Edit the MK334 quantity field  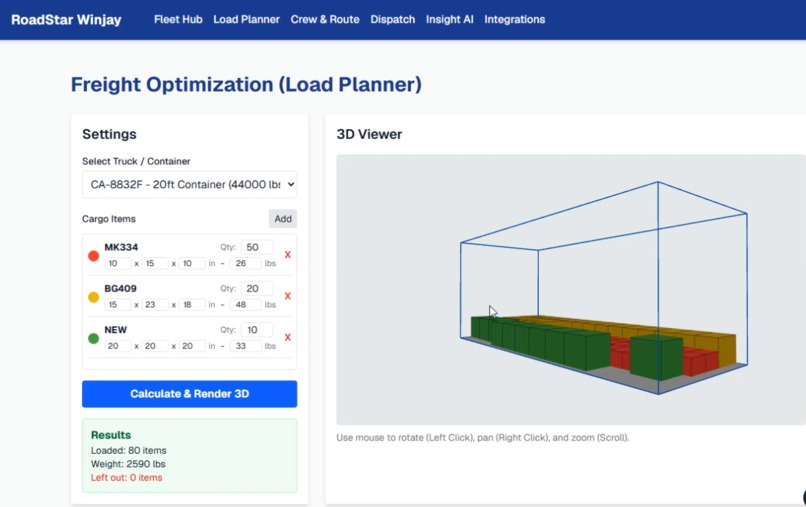(257, 247)
